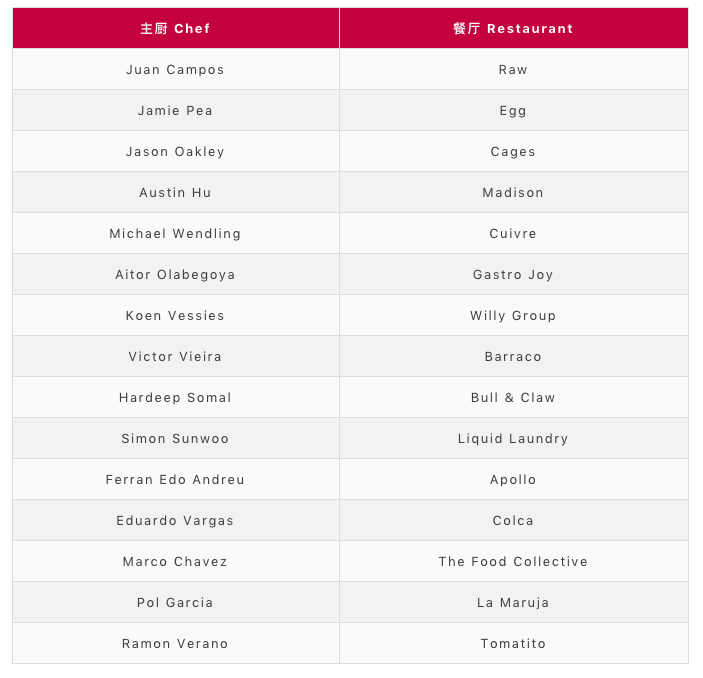Screen dimensions: 703x678
Task: Click the Restaurant column header
Action: click(x=514, y=28)
